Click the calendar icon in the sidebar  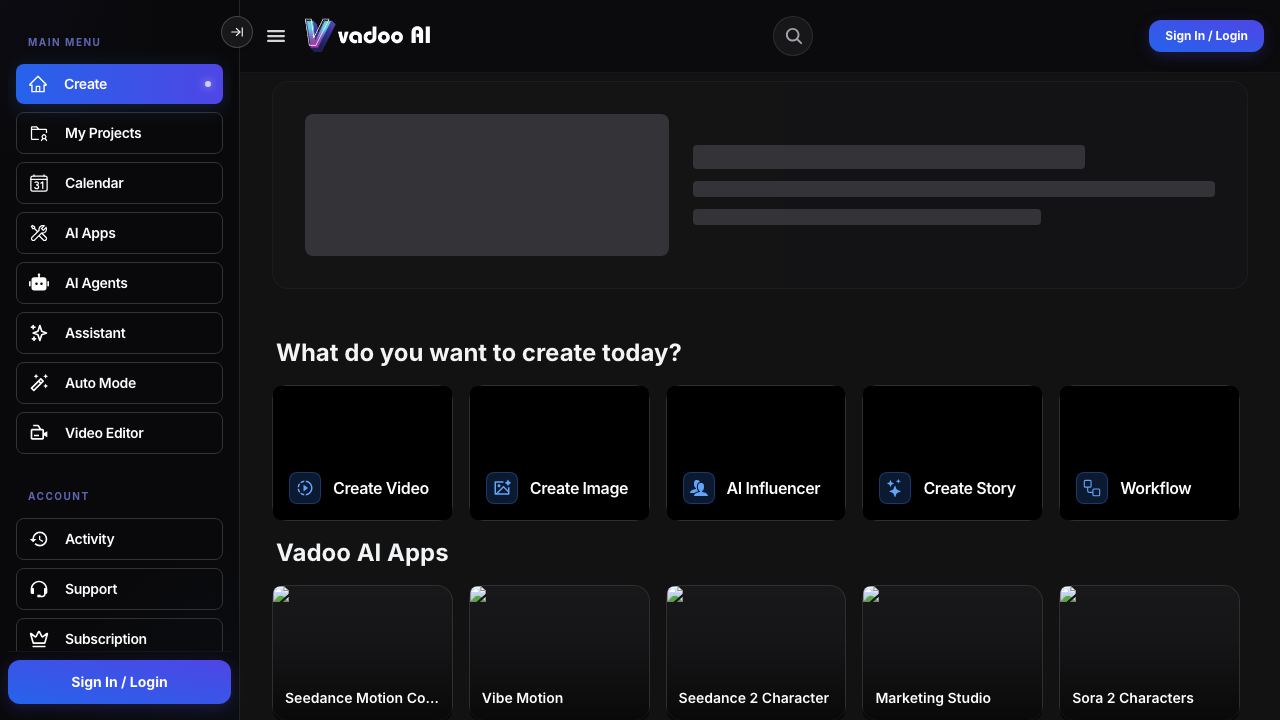click(39, 183)
